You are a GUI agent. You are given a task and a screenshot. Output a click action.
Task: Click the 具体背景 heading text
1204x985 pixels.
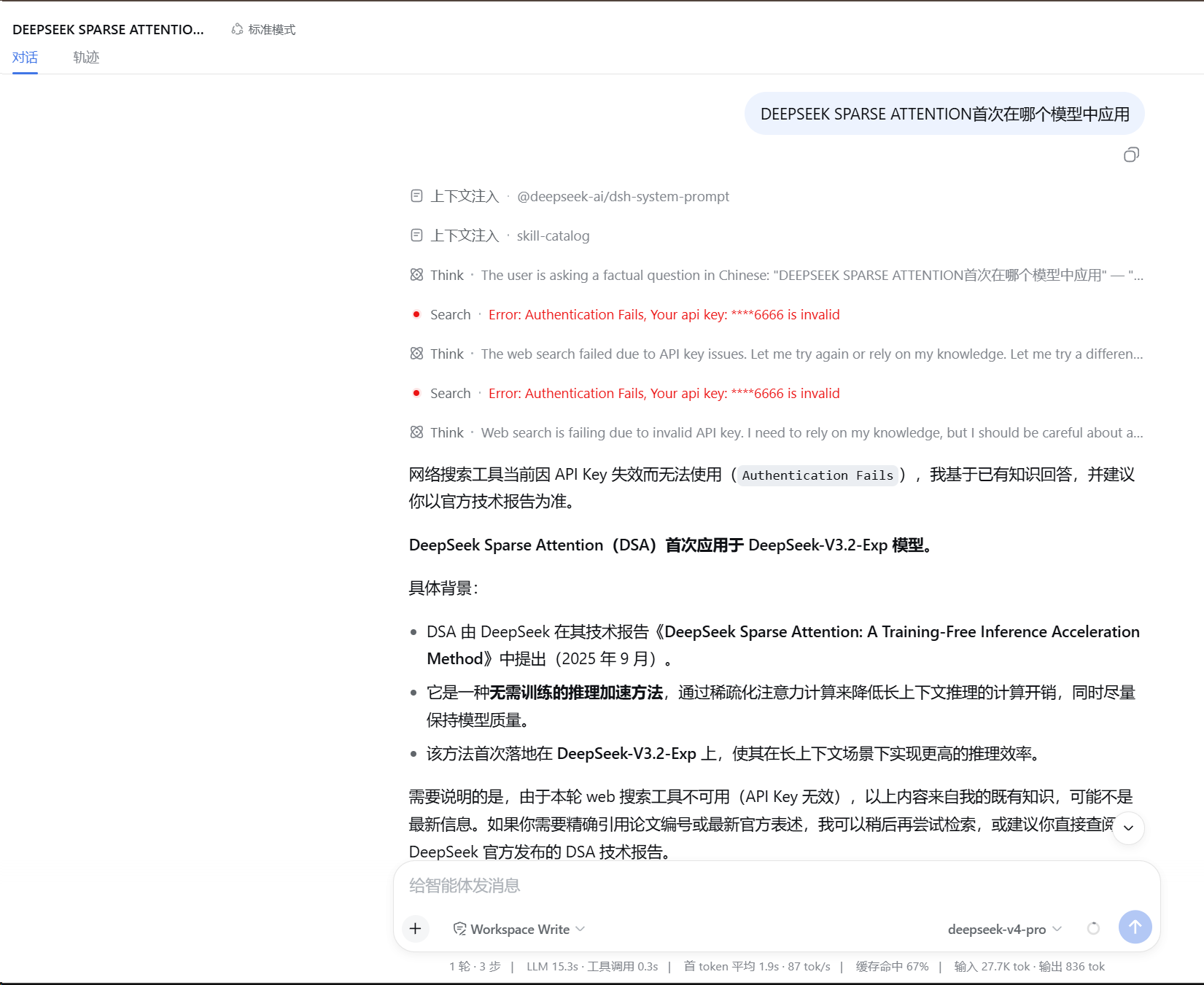coord(443,588)
